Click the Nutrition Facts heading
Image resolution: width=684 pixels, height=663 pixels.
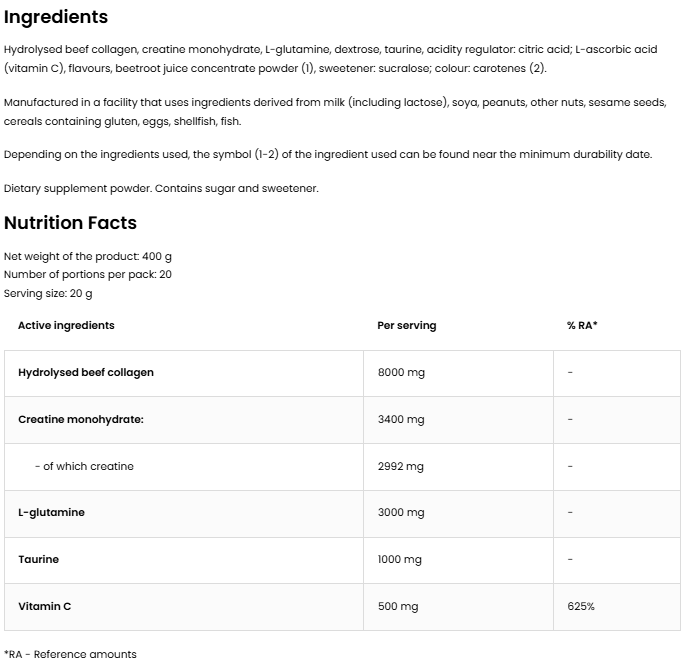pos(70,223)
